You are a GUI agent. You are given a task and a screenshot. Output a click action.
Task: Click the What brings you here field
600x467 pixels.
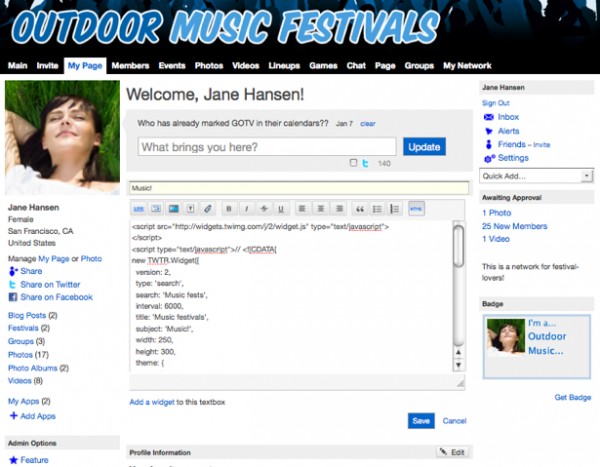pyautogui.click(x=267, y=147)
